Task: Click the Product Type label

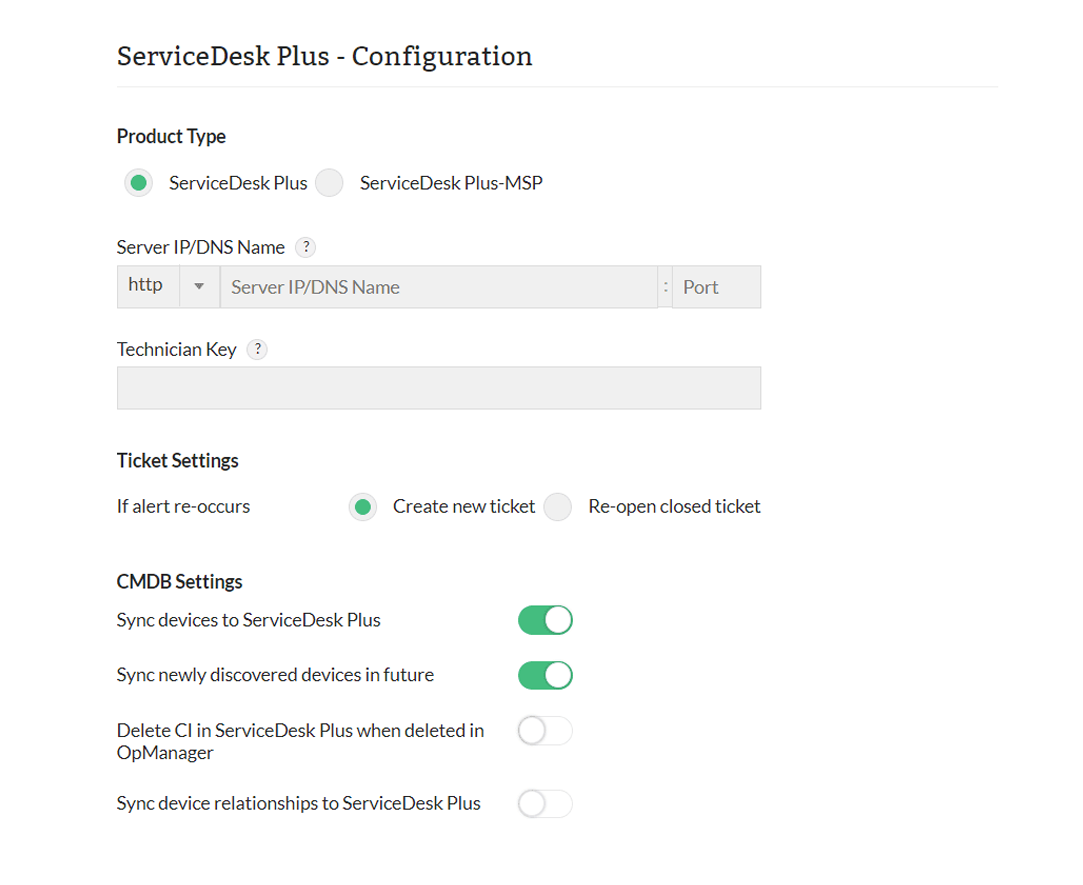Action: 171,137
